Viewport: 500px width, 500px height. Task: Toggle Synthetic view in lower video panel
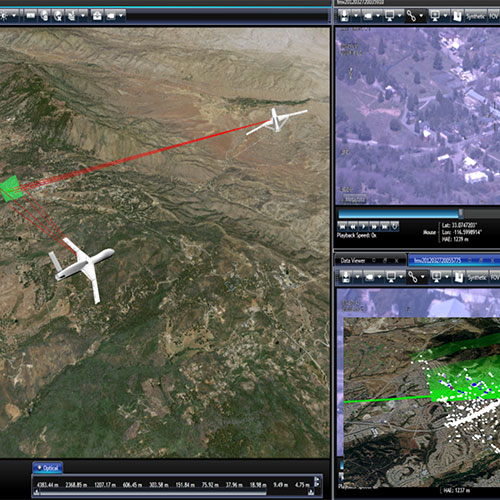pos(477,277)
